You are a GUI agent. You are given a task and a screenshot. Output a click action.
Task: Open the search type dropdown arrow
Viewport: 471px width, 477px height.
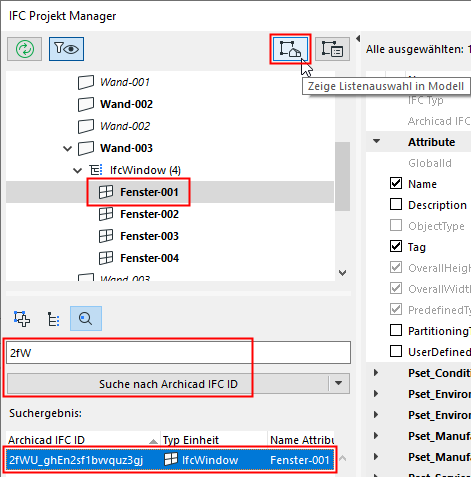339,383
